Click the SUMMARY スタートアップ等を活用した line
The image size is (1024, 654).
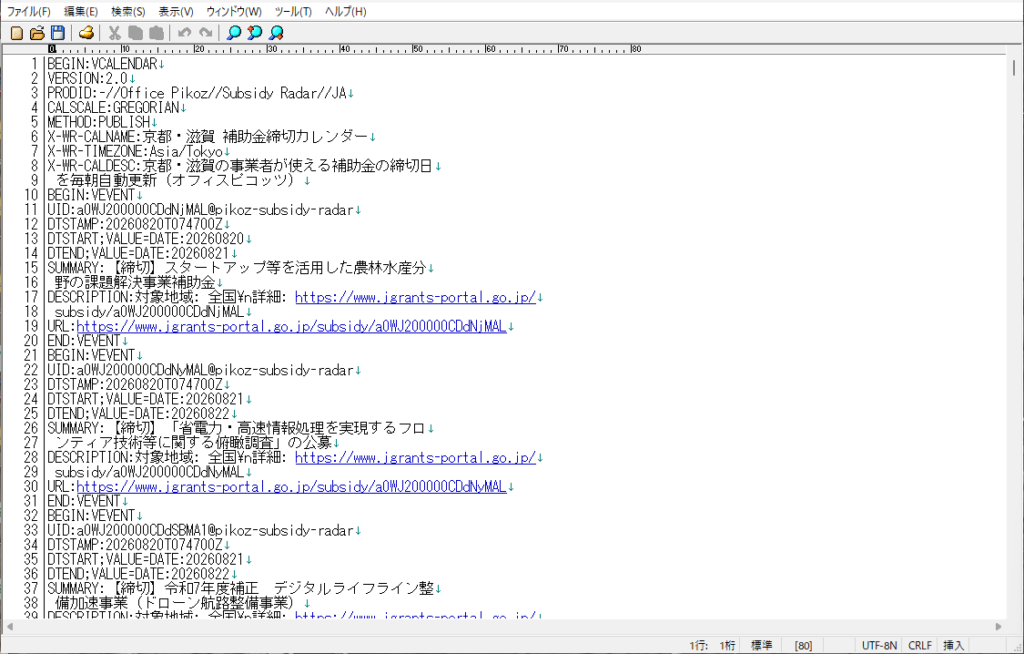point(237,268)
